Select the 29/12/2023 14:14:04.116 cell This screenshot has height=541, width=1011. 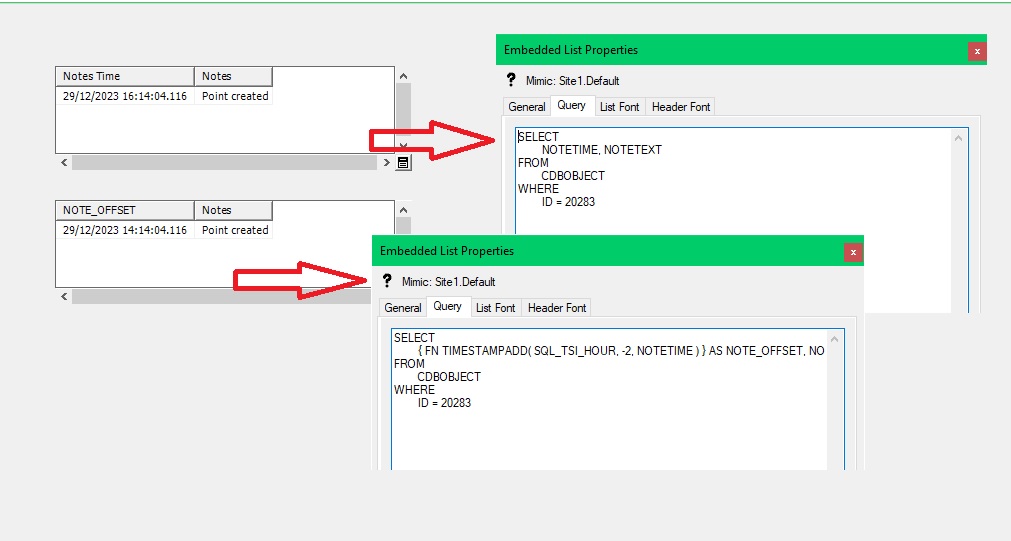tap(125, 230)
